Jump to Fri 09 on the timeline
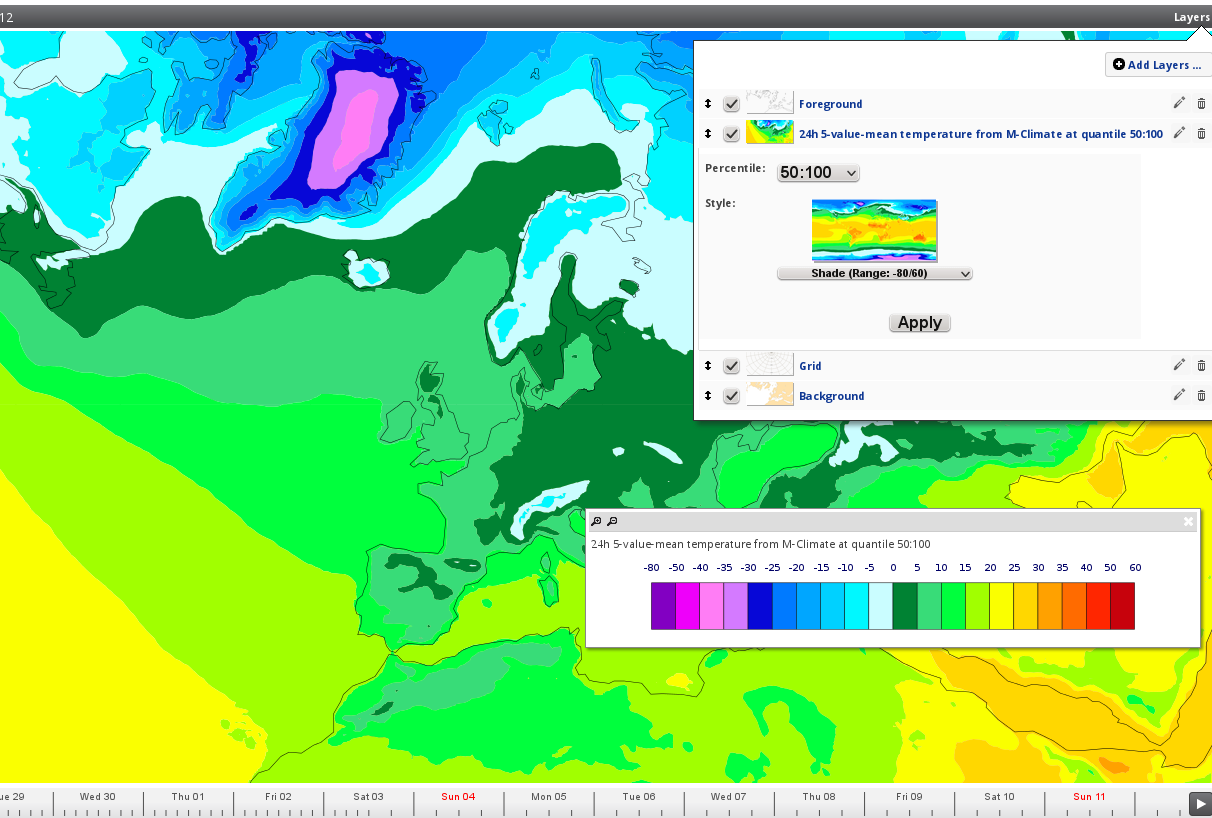This screenshot has width=1212, height=818. pos(909,796)
